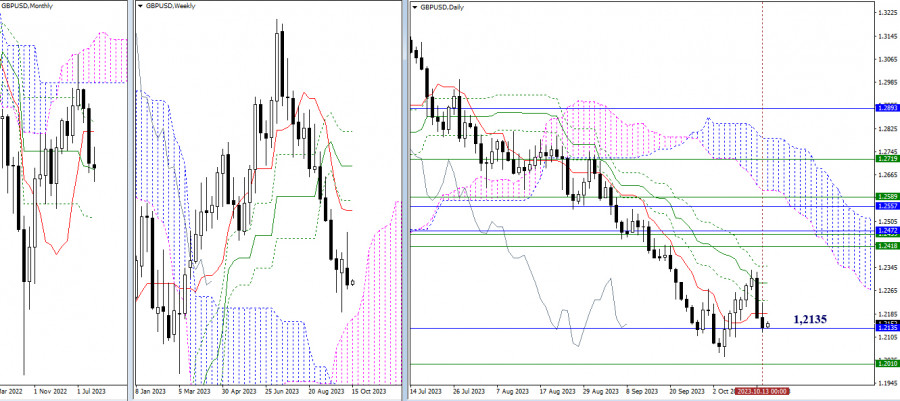Click the triangle icon beside GBPUSD,Weekly title

(x=141, y=6)
